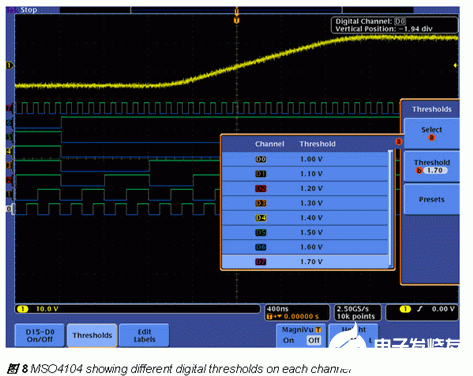This screenshot has height=376, width=473.
Task: Select the red D2 channel badge
Action: (x=261, y=189)
